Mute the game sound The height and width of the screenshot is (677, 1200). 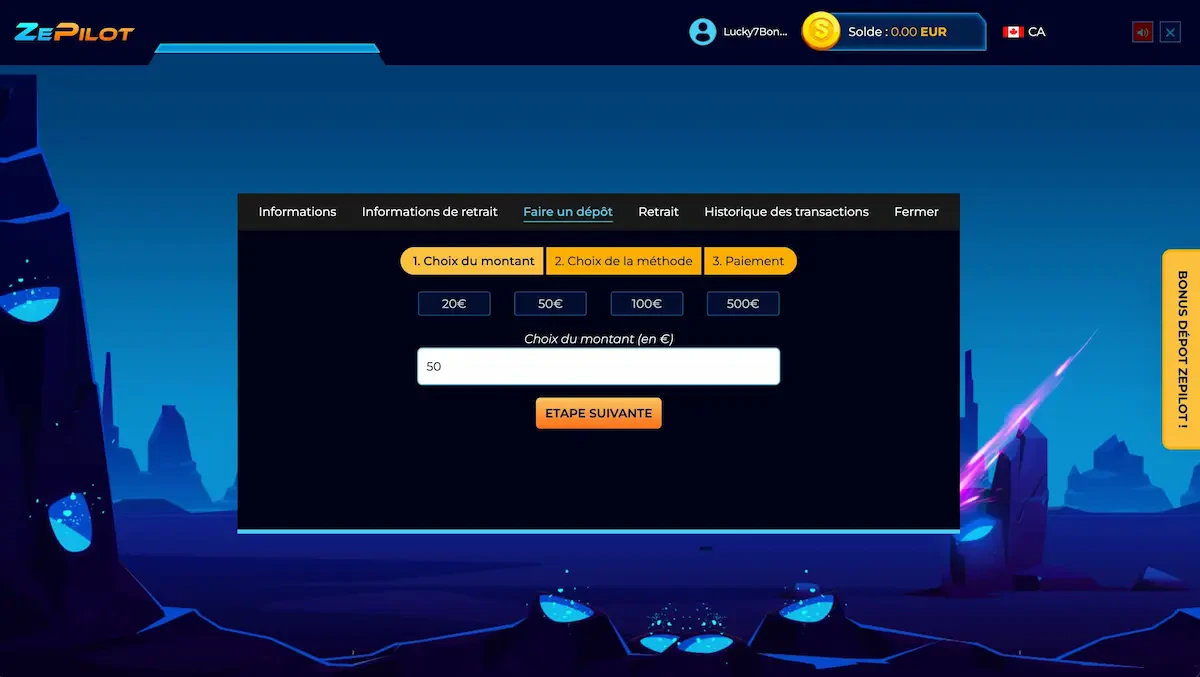[1142, 32]
